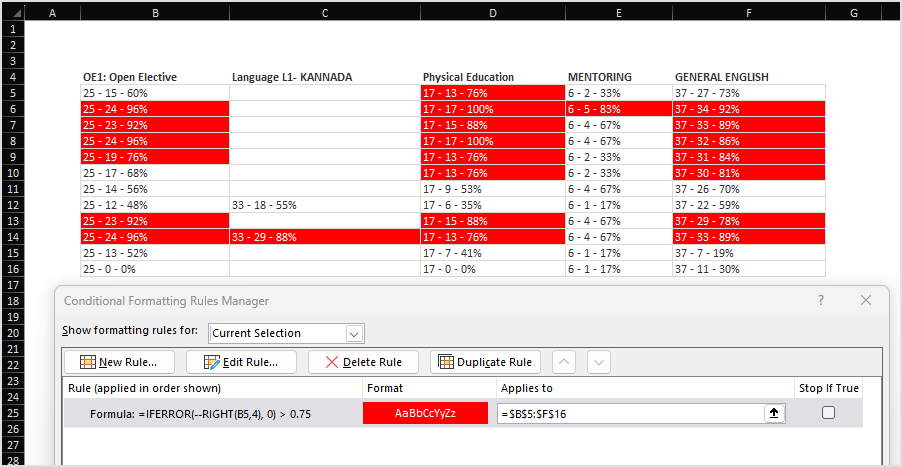Duplicate the selected rule
902x467 pixels.
tap(486, 362)
